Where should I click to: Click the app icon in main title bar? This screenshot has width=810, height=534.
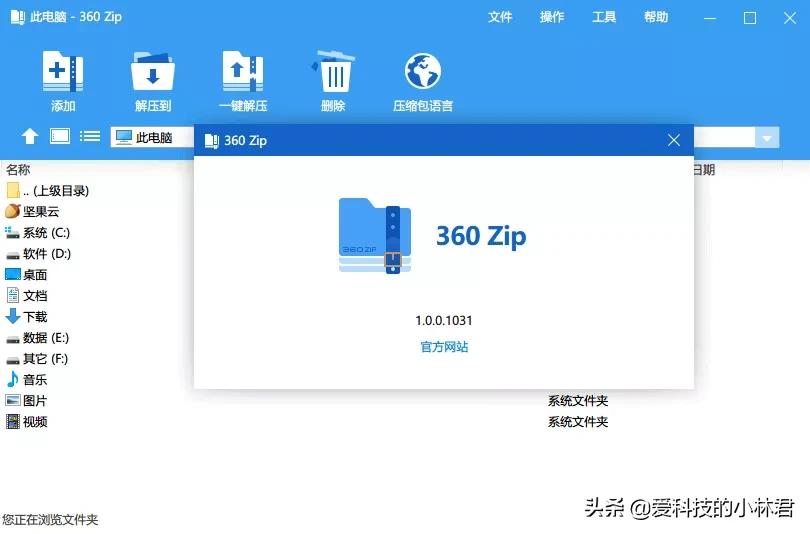18,17
